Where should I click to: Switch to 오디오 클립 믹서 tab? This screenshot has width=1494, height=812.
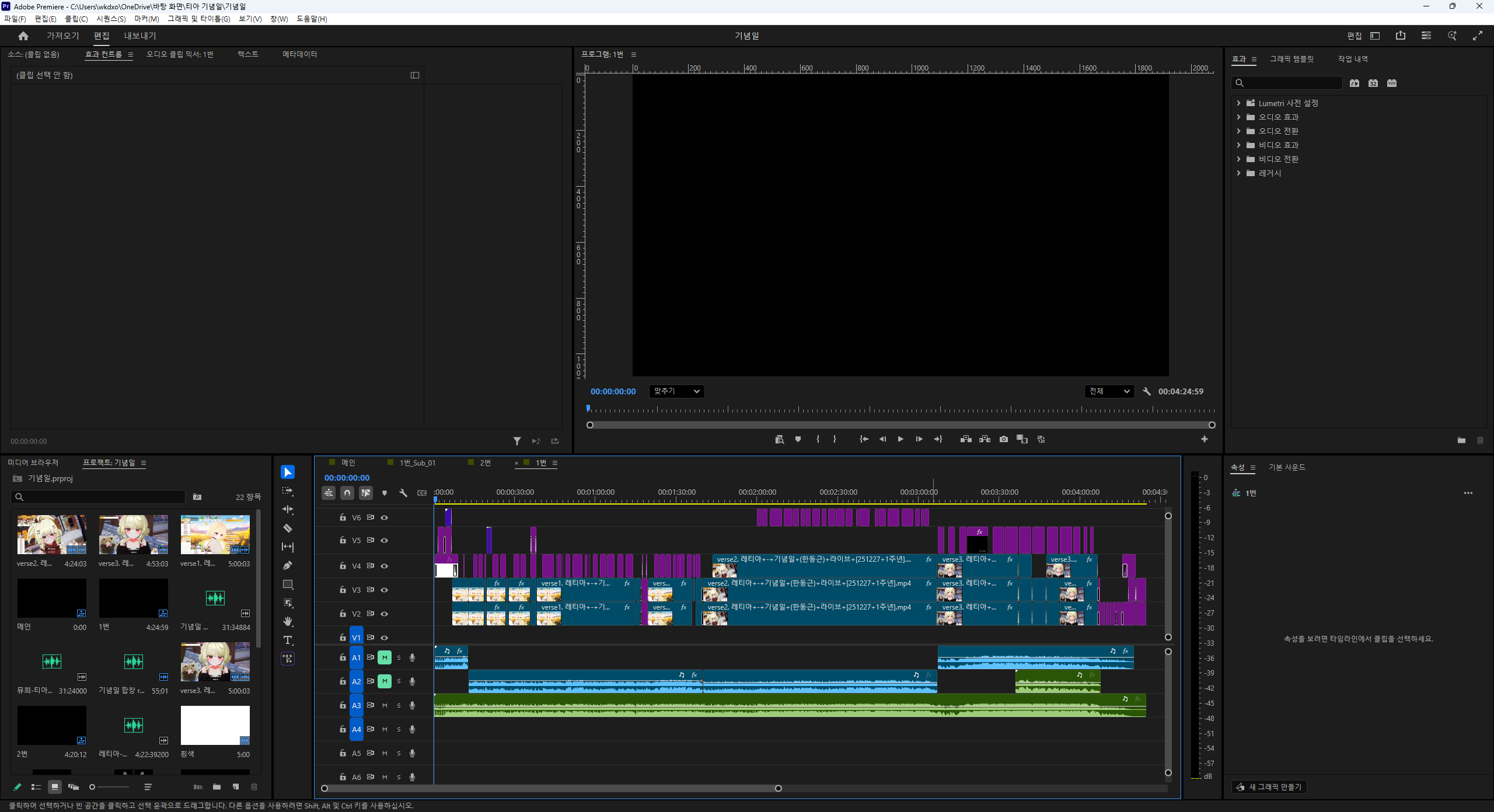tap(180, 54)
